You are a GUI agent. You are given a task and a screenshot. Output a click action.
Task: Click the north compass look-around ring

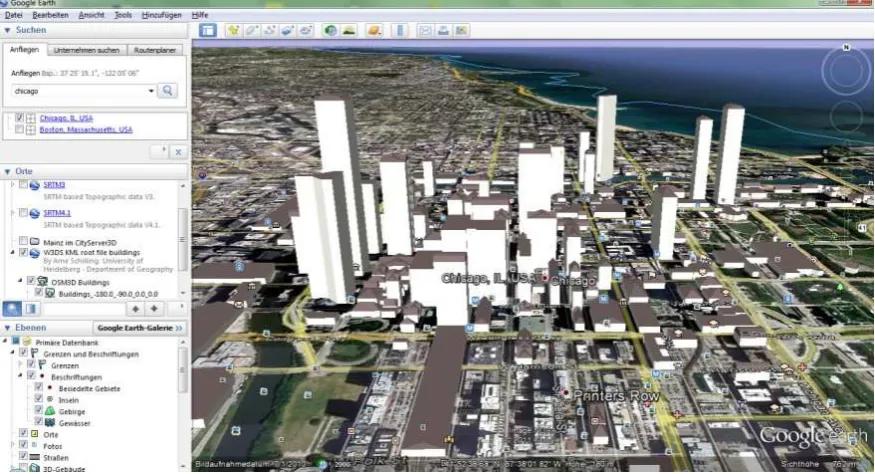846,71
